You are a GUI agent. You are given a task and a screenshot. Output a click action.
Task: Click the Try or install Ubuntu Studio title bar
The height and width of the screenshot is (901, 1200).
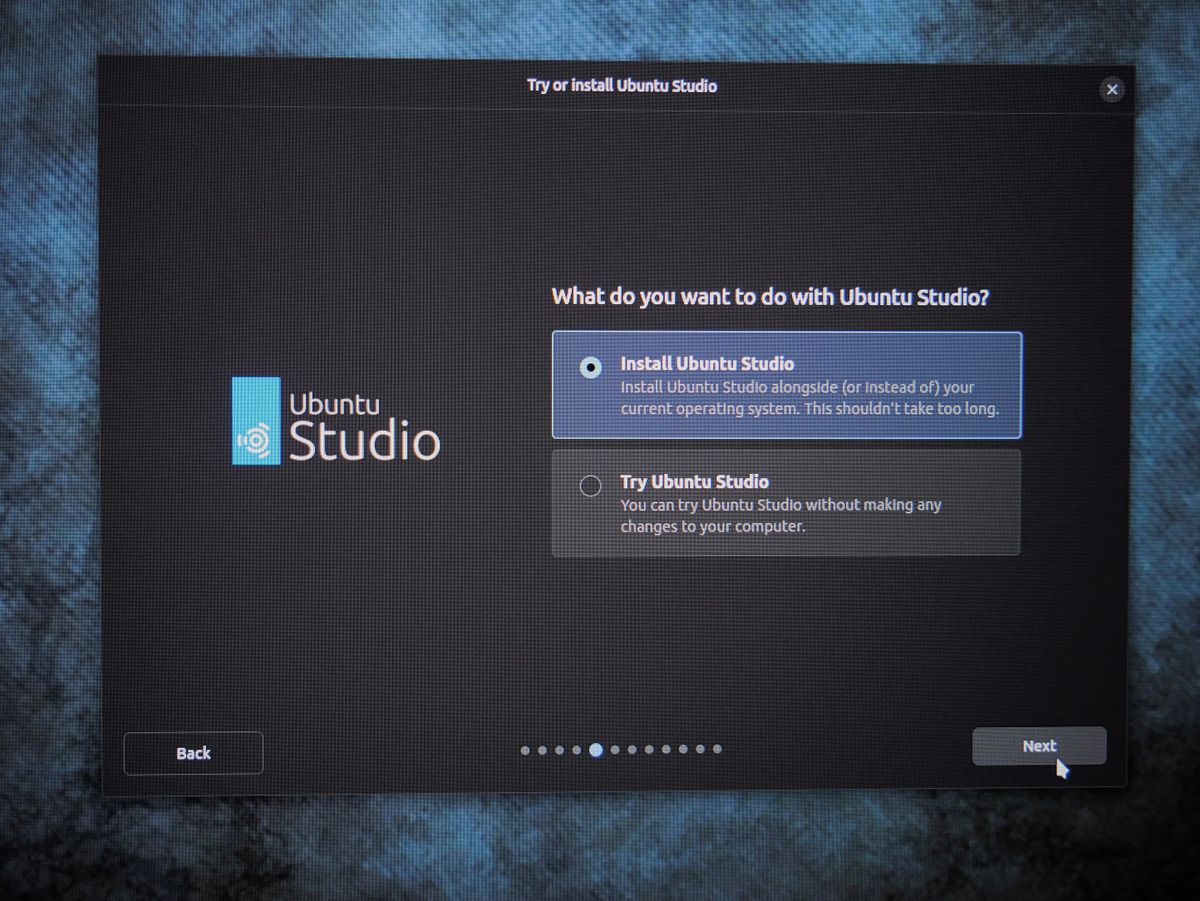coord(622,87)
